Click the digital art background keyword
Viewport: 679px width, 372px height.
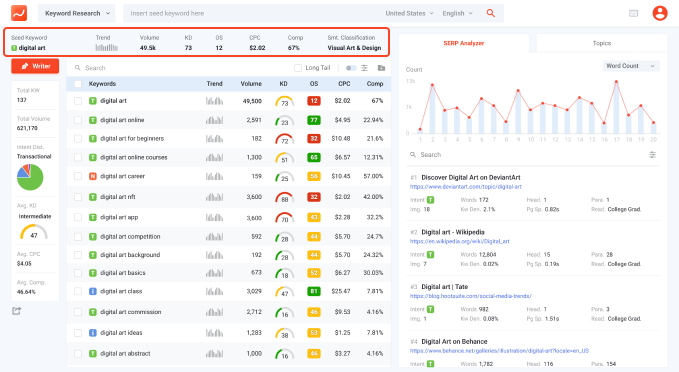click(x=130, y=255)
